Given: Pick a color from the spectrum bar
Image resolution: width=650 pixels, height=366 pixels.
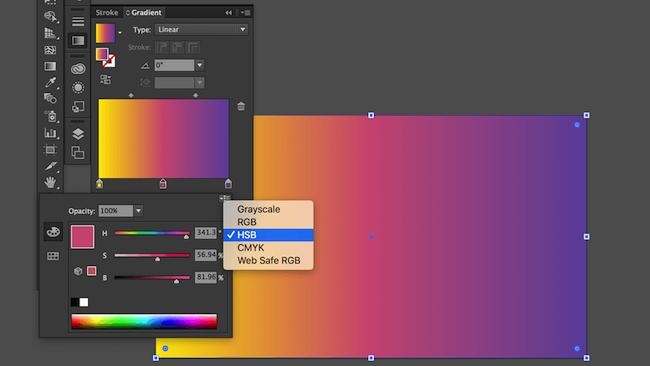Looking at the screenshot, I should point(144,322).
